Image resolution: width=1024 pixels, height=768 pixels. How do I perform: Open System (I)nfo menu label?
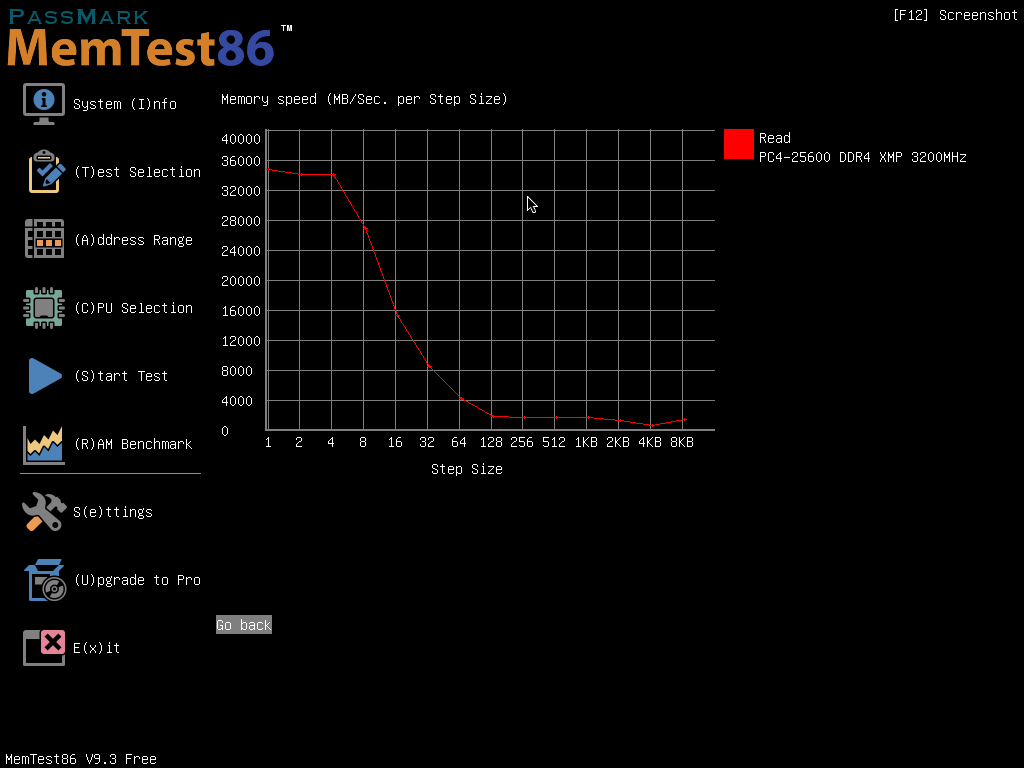125,104
